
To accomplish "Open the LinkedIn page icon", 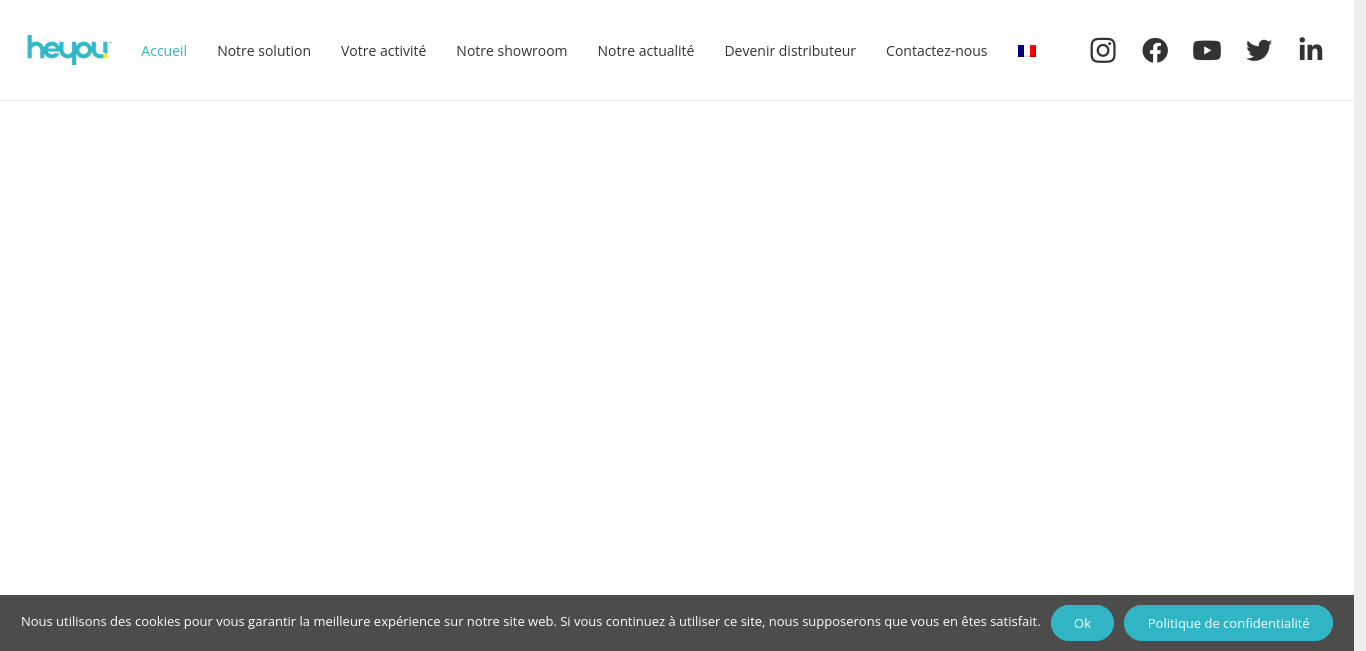I will [1311, 49].
